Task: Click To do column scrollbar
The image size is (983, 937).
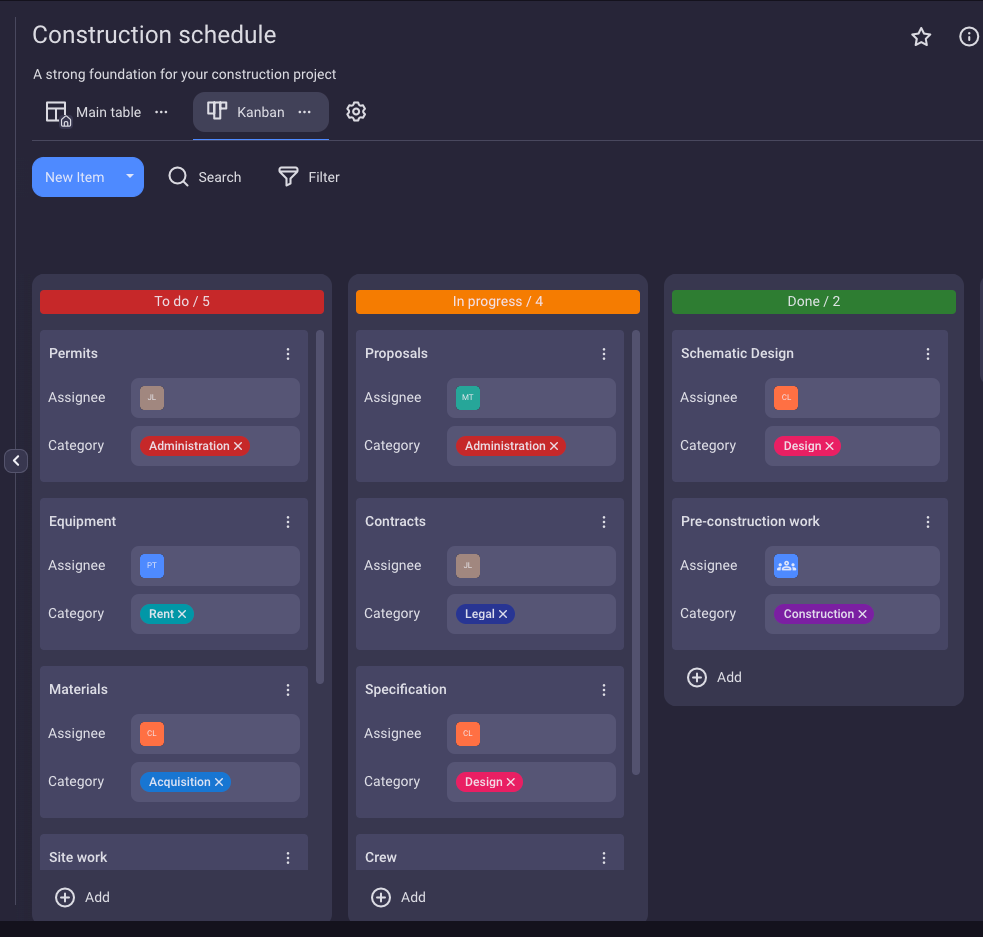Action: [320, 507]
